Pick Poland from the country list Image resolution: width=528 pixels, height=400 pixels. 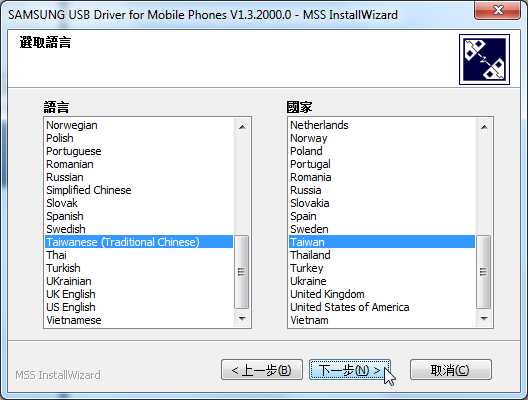tap(382, 151)
